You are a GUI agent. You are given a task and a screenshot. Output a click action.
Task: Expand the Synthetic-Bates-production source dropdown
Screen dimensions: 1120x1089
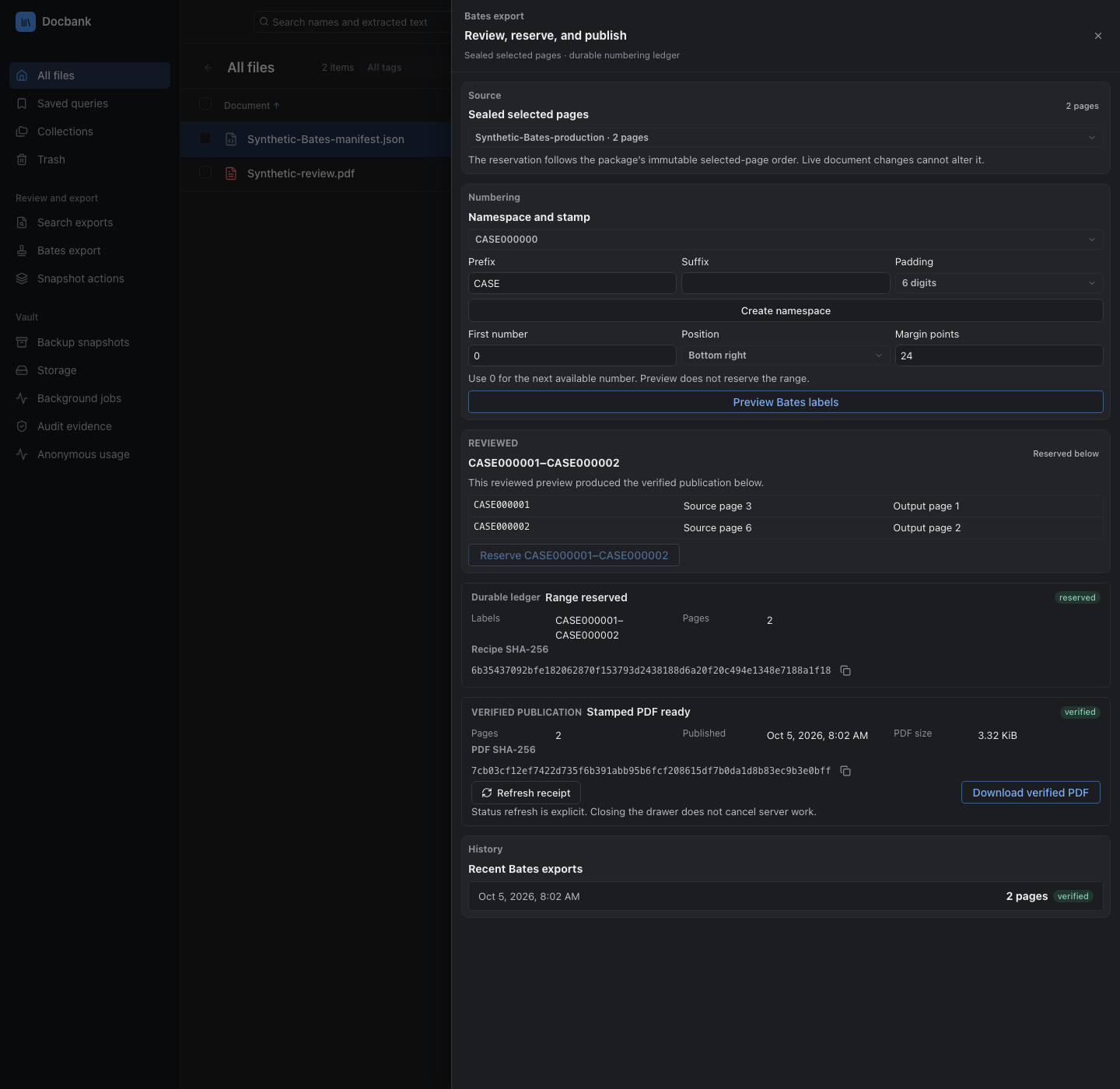[786, 138]
